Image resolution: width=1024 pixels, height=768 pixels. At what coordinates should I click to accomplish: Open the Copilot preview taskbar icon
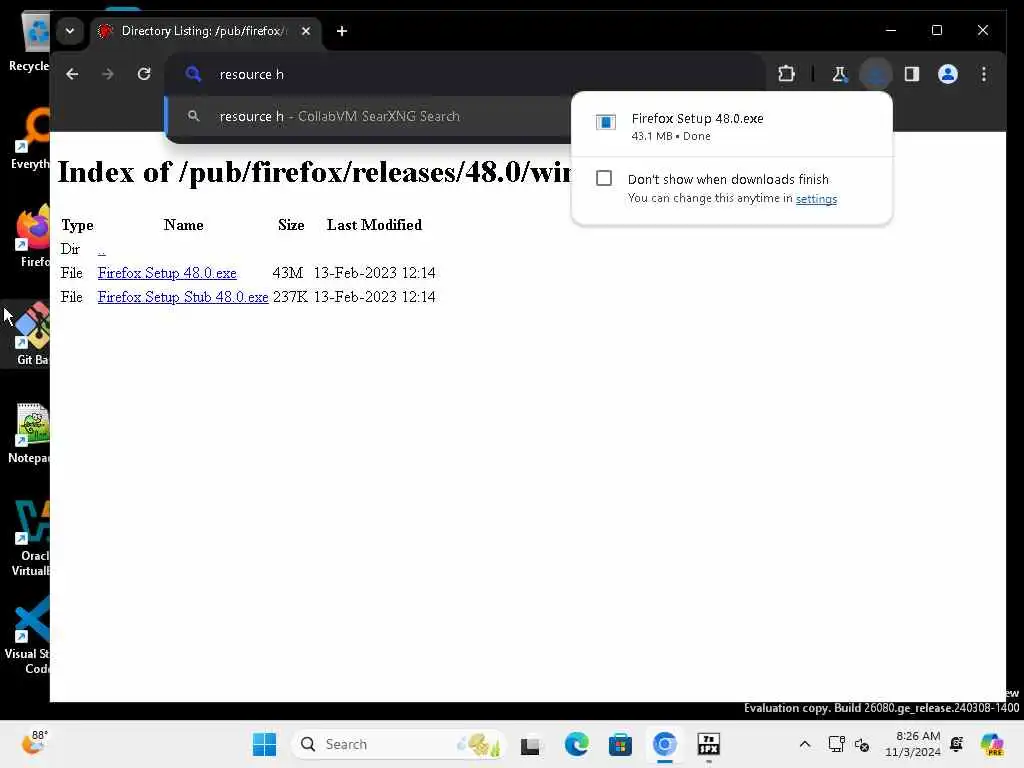pos(992,744)
